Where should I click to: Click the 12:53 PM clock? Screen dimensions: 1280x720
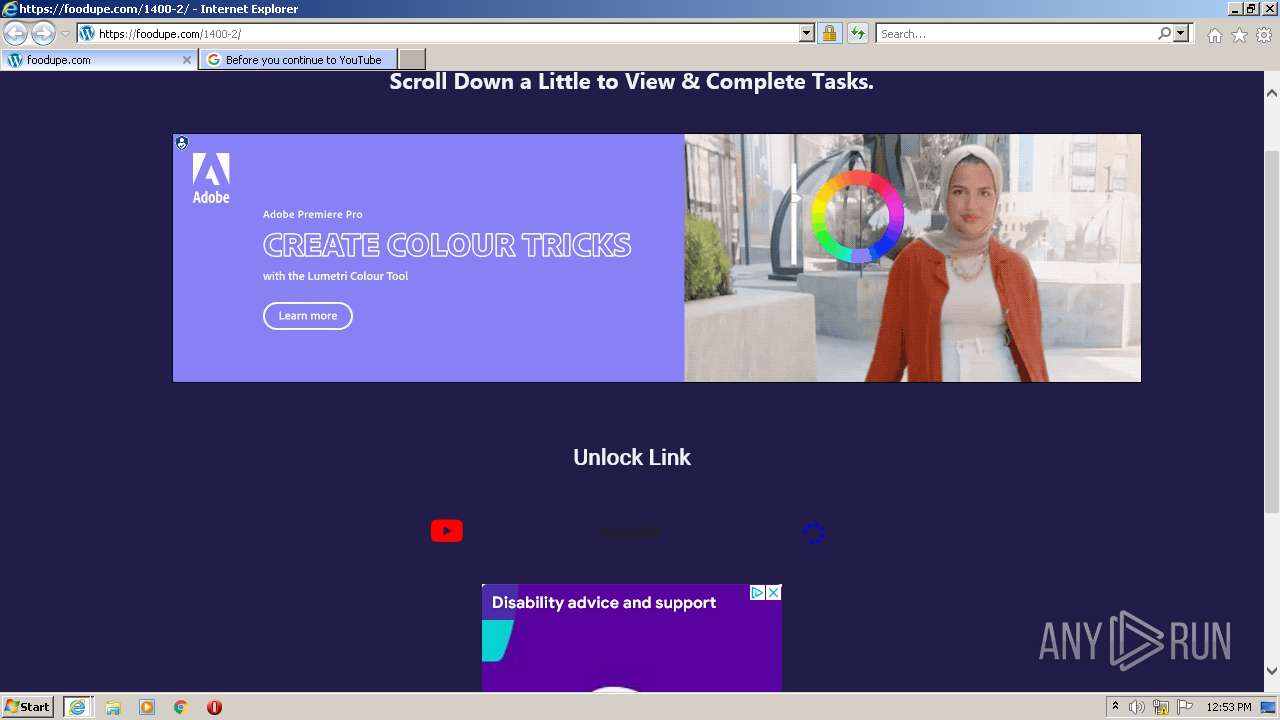[x=1229, y=707]
